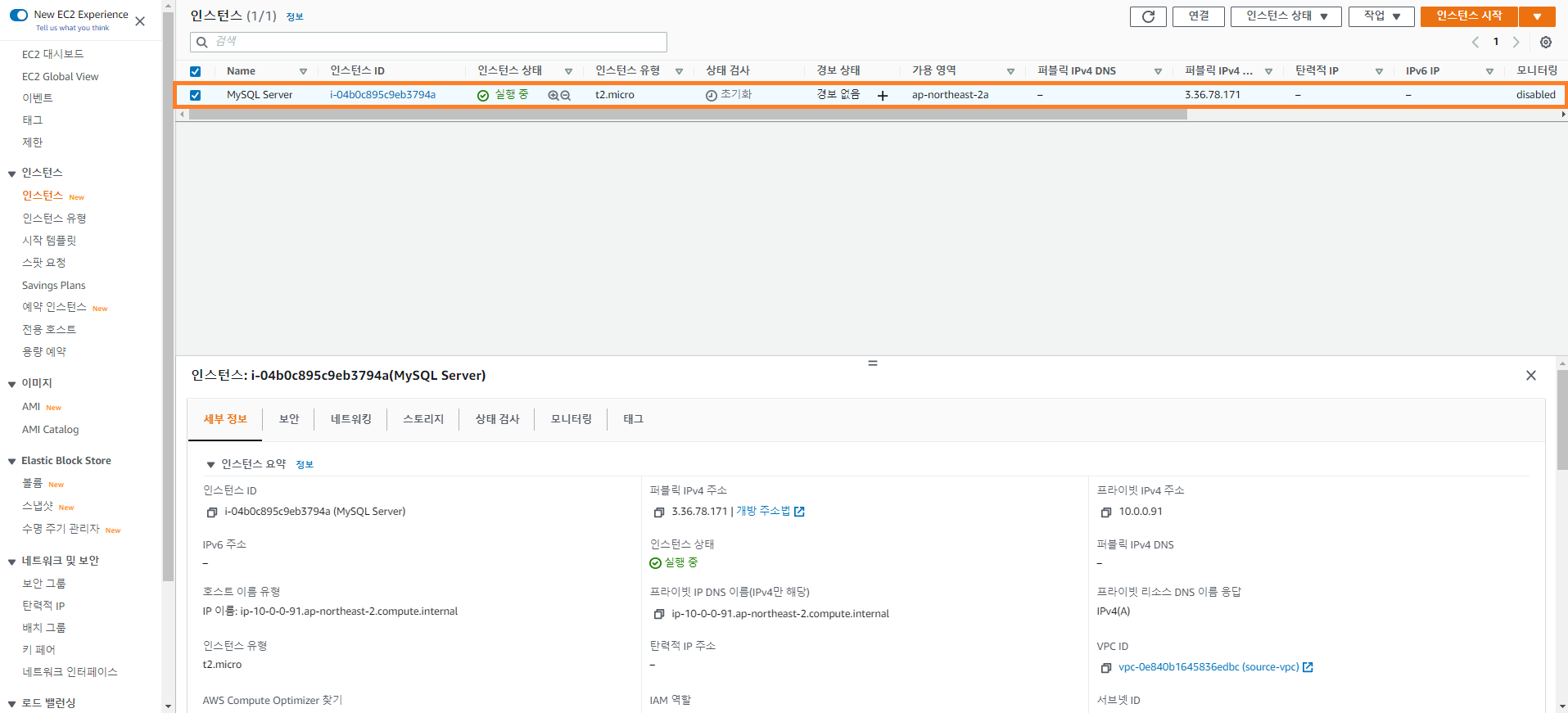Open 작업 actions dropdown

[1381, 16]
